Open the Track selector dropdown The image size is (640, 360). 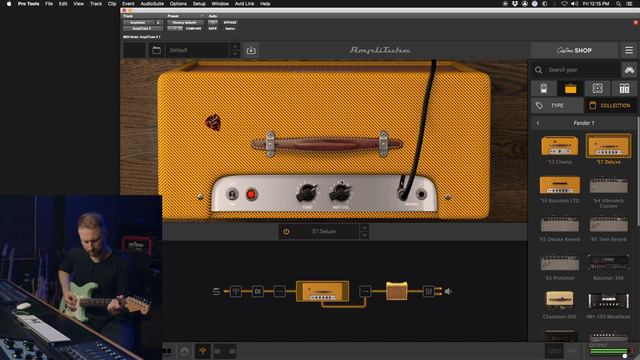point(138,22)
